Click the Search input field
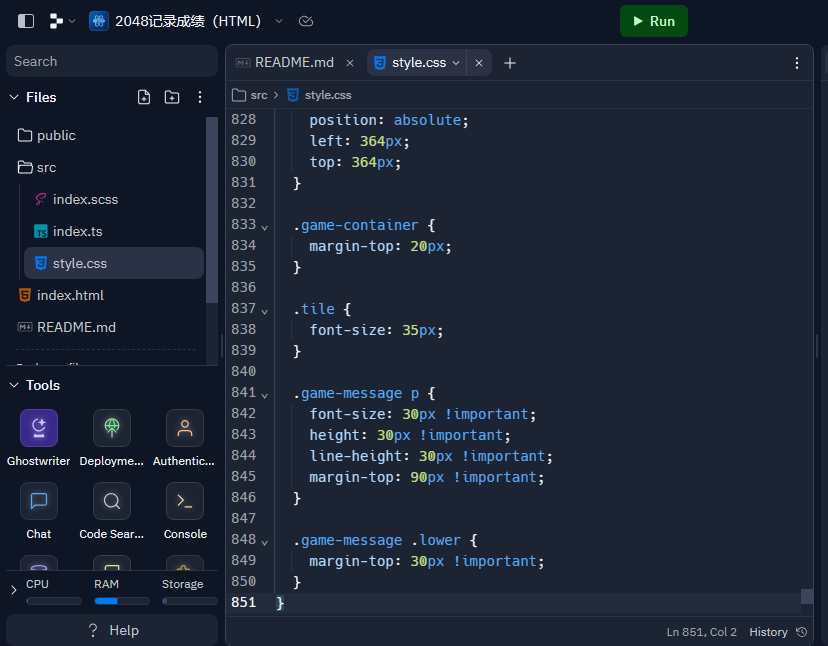Image resolution: width=828 pixels, height=646 pixels. [x=112, y=61]
